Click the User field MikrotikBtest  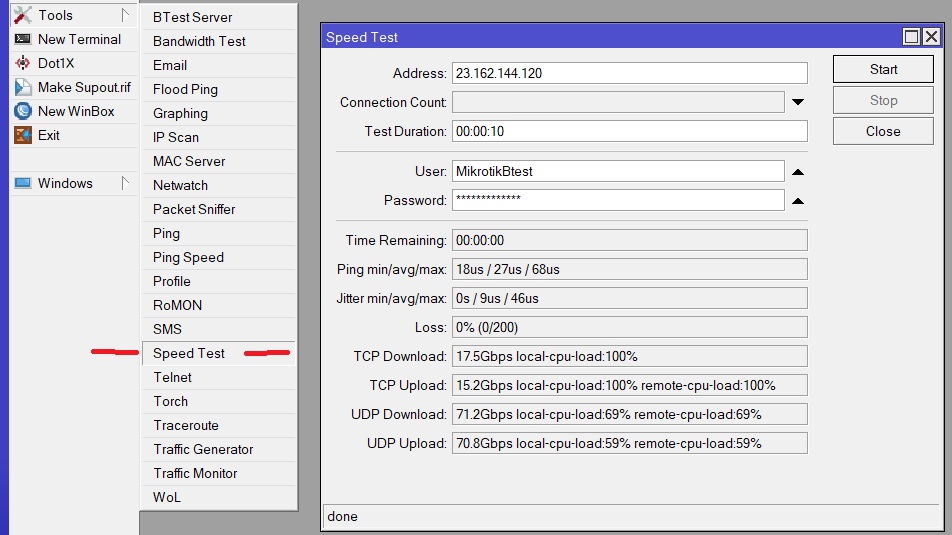(x=618, y=171)
